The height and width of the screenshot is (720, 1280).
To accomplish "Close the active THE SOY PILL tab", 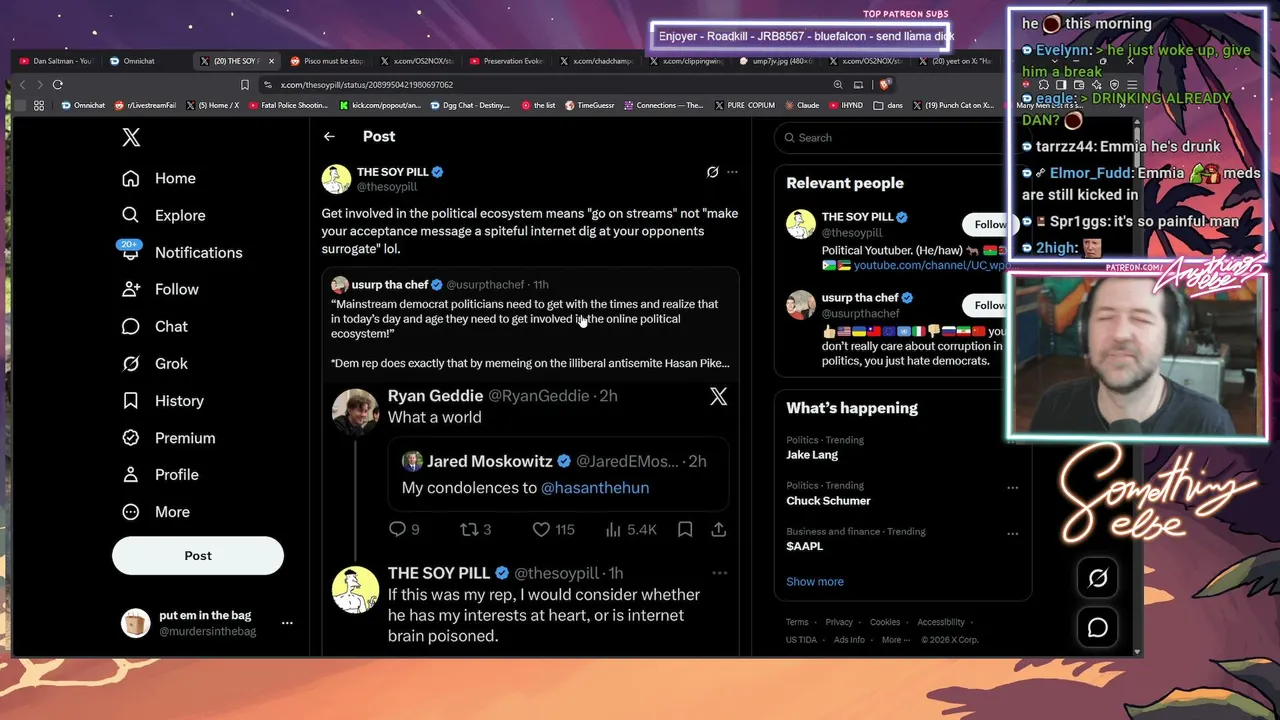I will [271, 61].
